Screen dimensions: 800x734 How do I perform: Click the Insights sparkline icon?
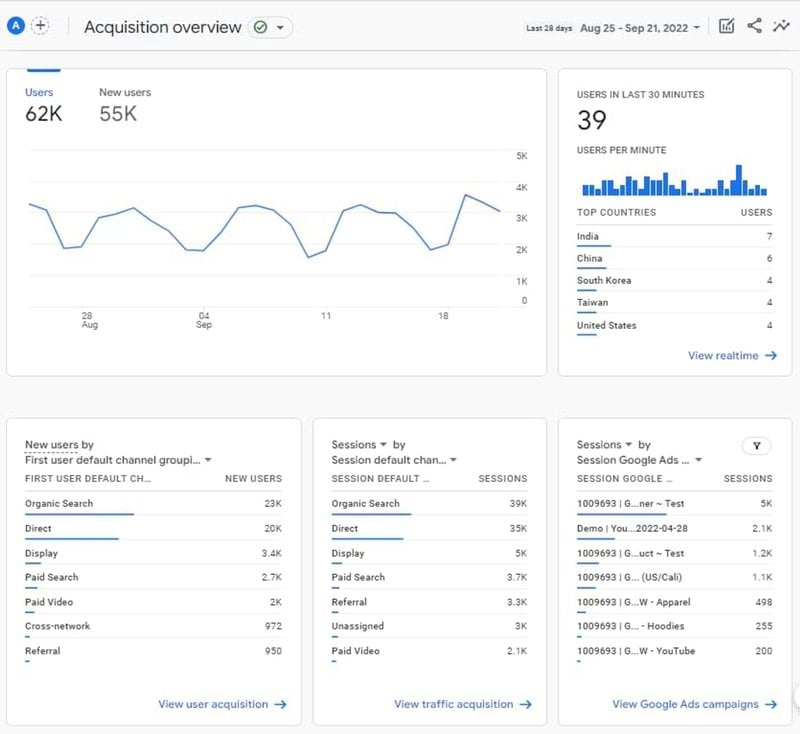pos(782,25)
